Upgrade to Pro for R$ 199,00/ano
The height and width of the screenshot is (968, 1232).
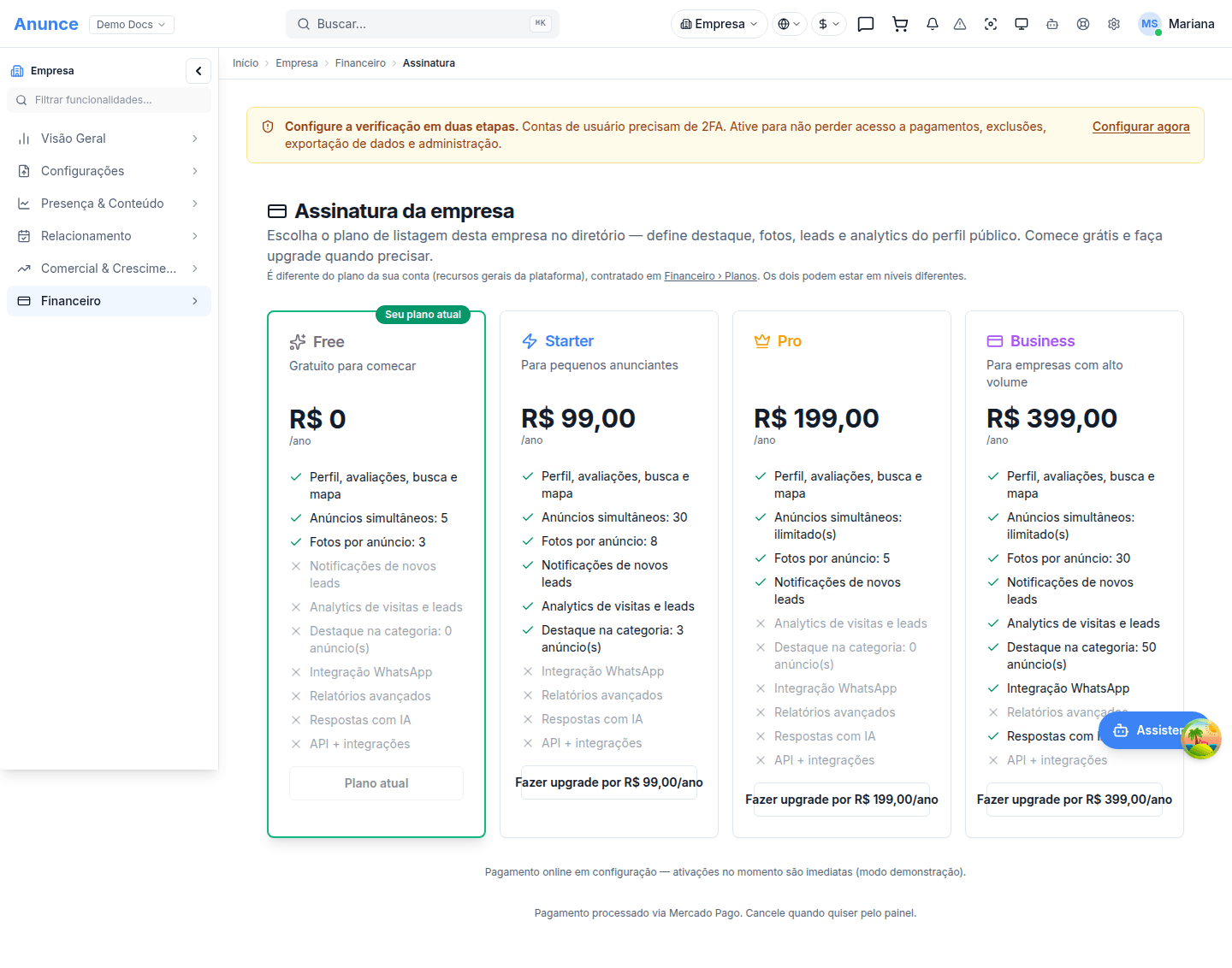click(x=842, y=800)
